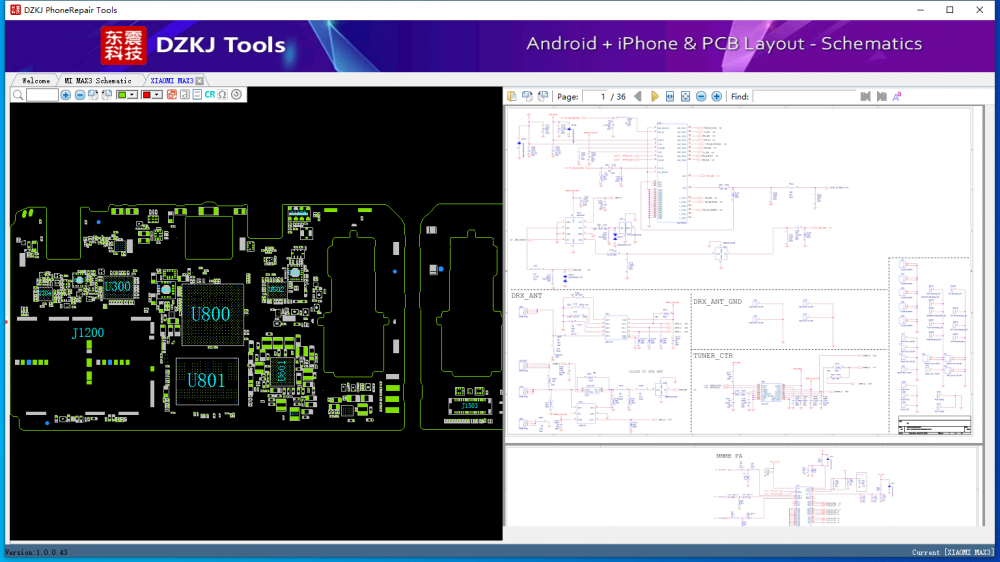Go to previous page in schematic viewer
This screenshot has width=1000, height=562.
click(638, 96)
